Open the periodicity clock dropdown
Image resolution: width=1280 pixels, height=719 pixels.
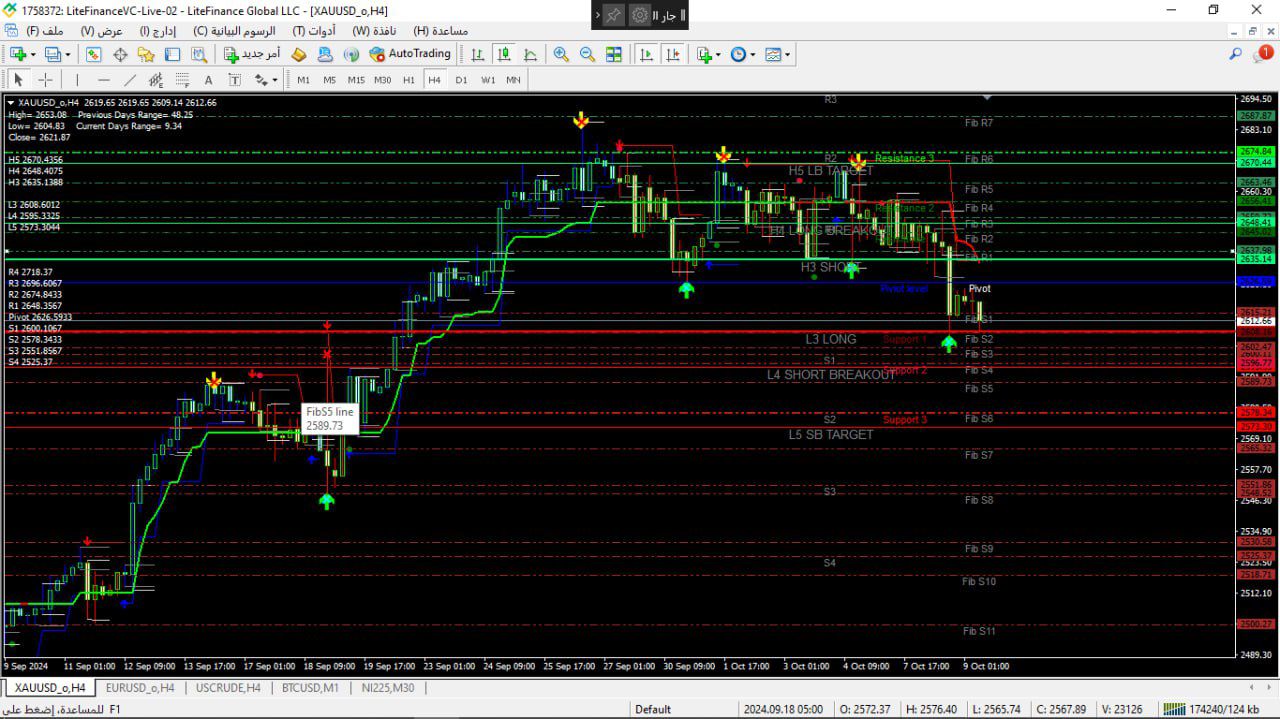pos(751,54)
